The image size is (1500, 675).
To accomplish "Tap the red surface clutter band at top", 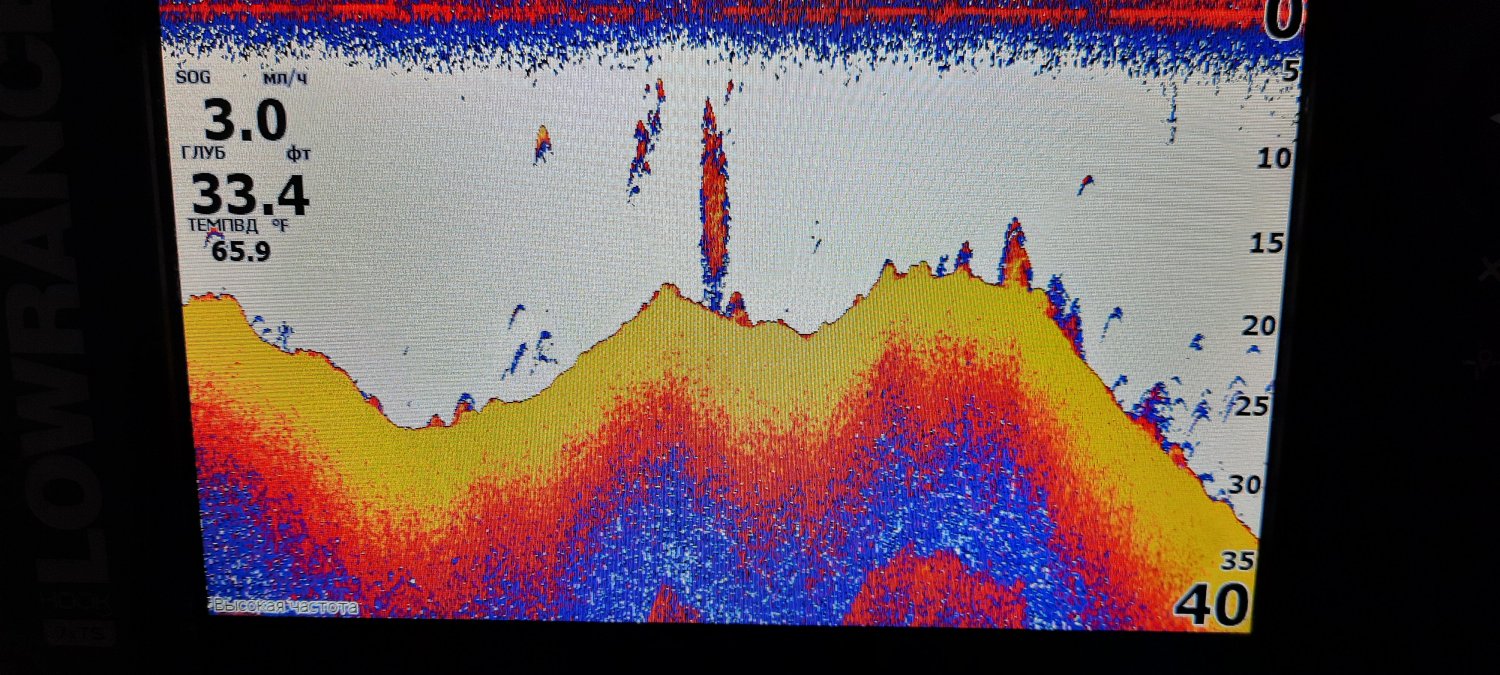I will pyautogui.click(x=700, y=12).
